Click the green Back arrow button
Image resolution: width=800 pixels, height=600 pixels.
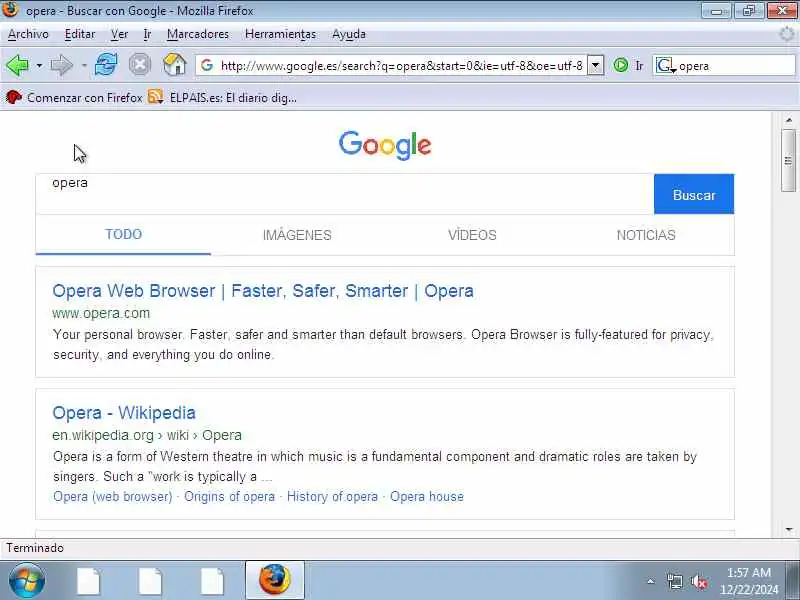point(17,66)
